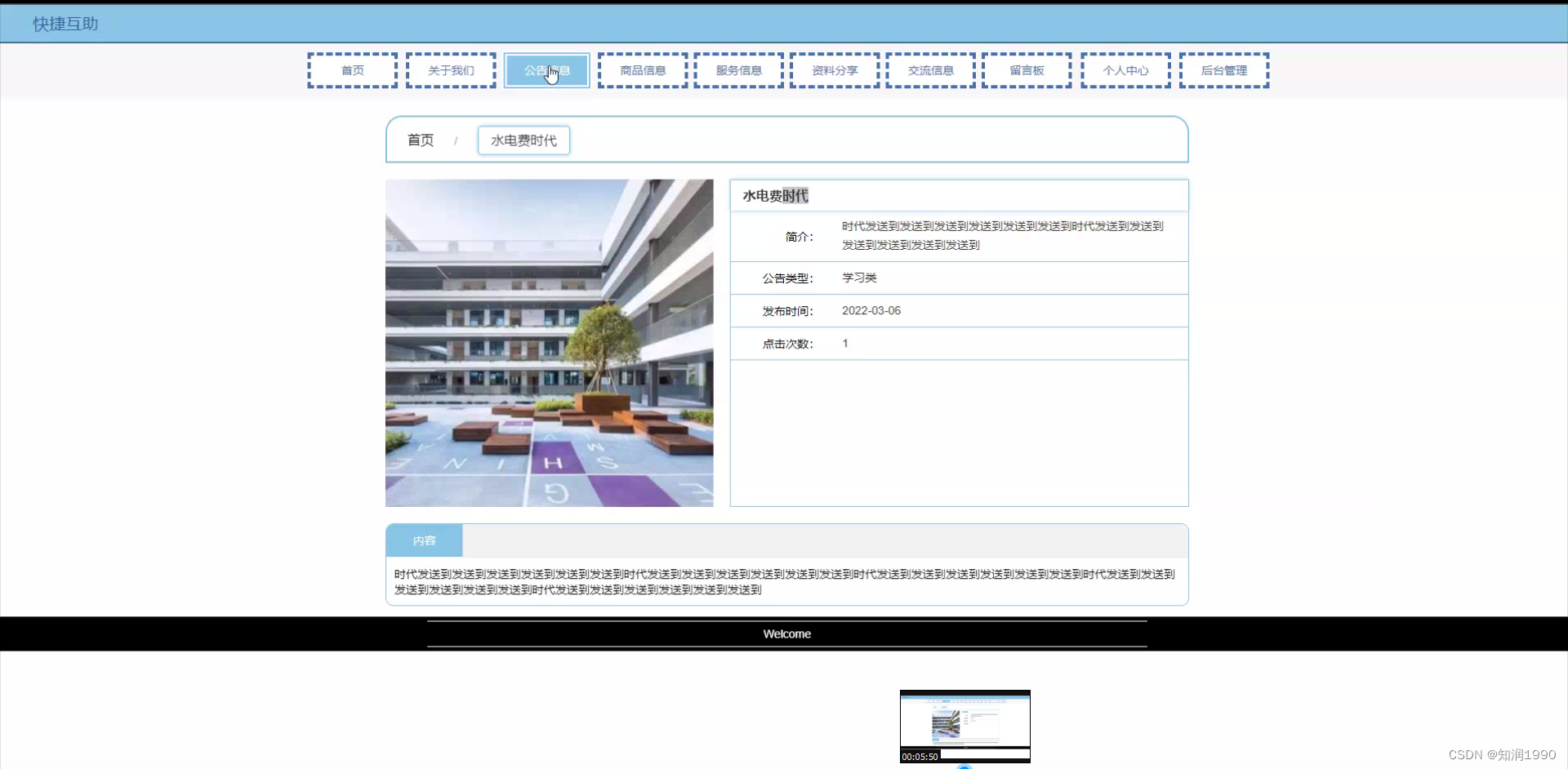Click the 快捷互助 site header logo
1568x769 pixels.
pyautogui.click(x=65, y=24)
